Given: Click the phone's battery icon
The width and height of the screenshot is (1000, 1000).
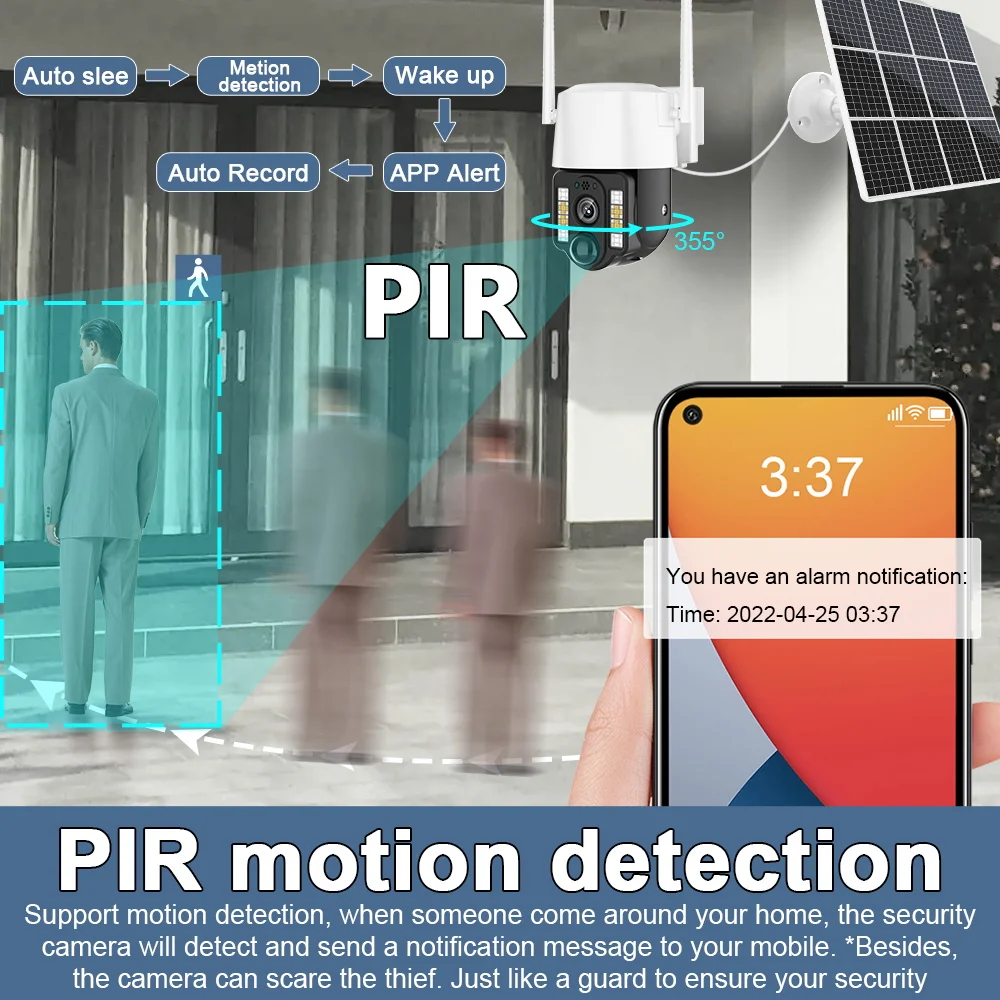Looking at the screenshot, I should pos(940,414).
